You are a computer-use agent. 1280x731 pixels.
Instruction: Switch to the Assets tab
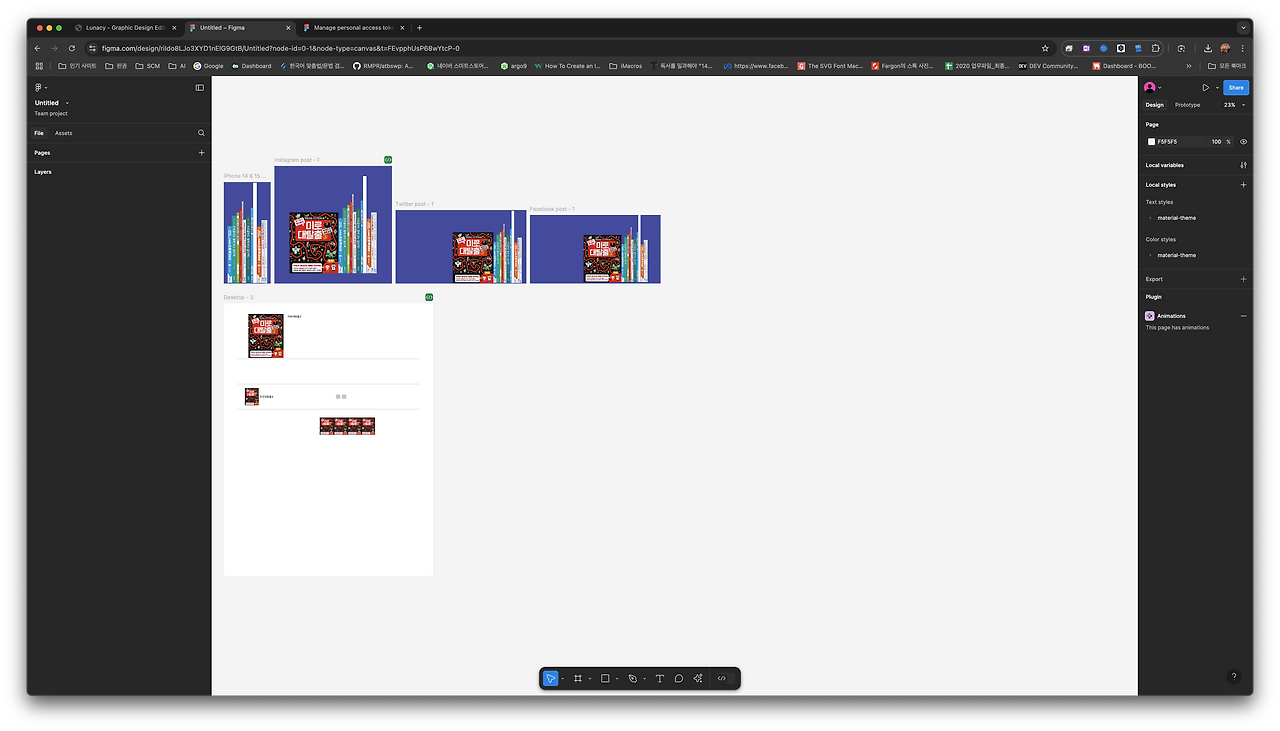click(63, 133)
